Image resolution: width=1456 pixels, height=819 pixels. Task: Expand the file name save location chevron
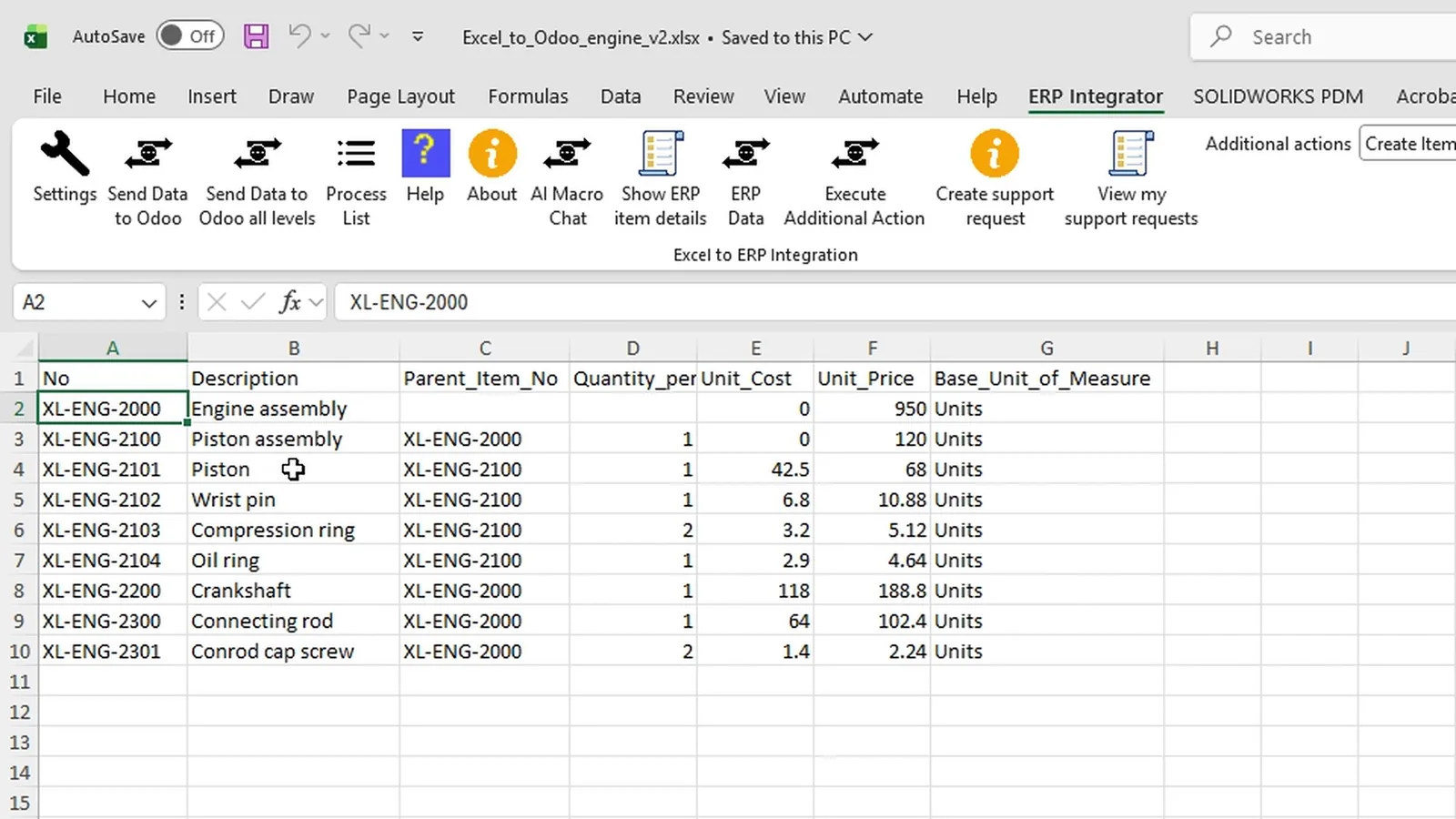click(865, 37)
